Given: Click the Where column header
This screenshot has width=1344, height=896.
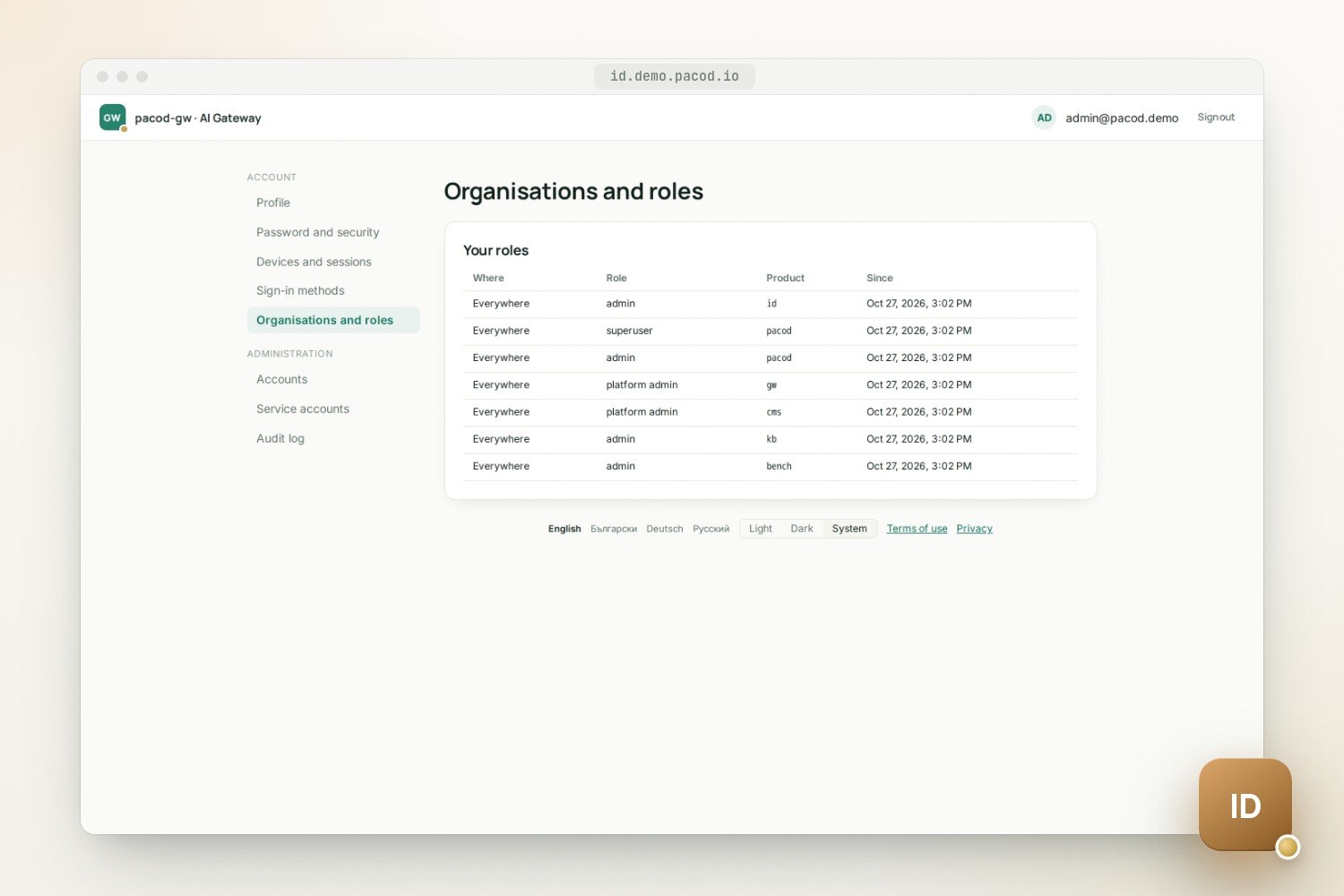Looking at the screenshot, I should [488, 278].
